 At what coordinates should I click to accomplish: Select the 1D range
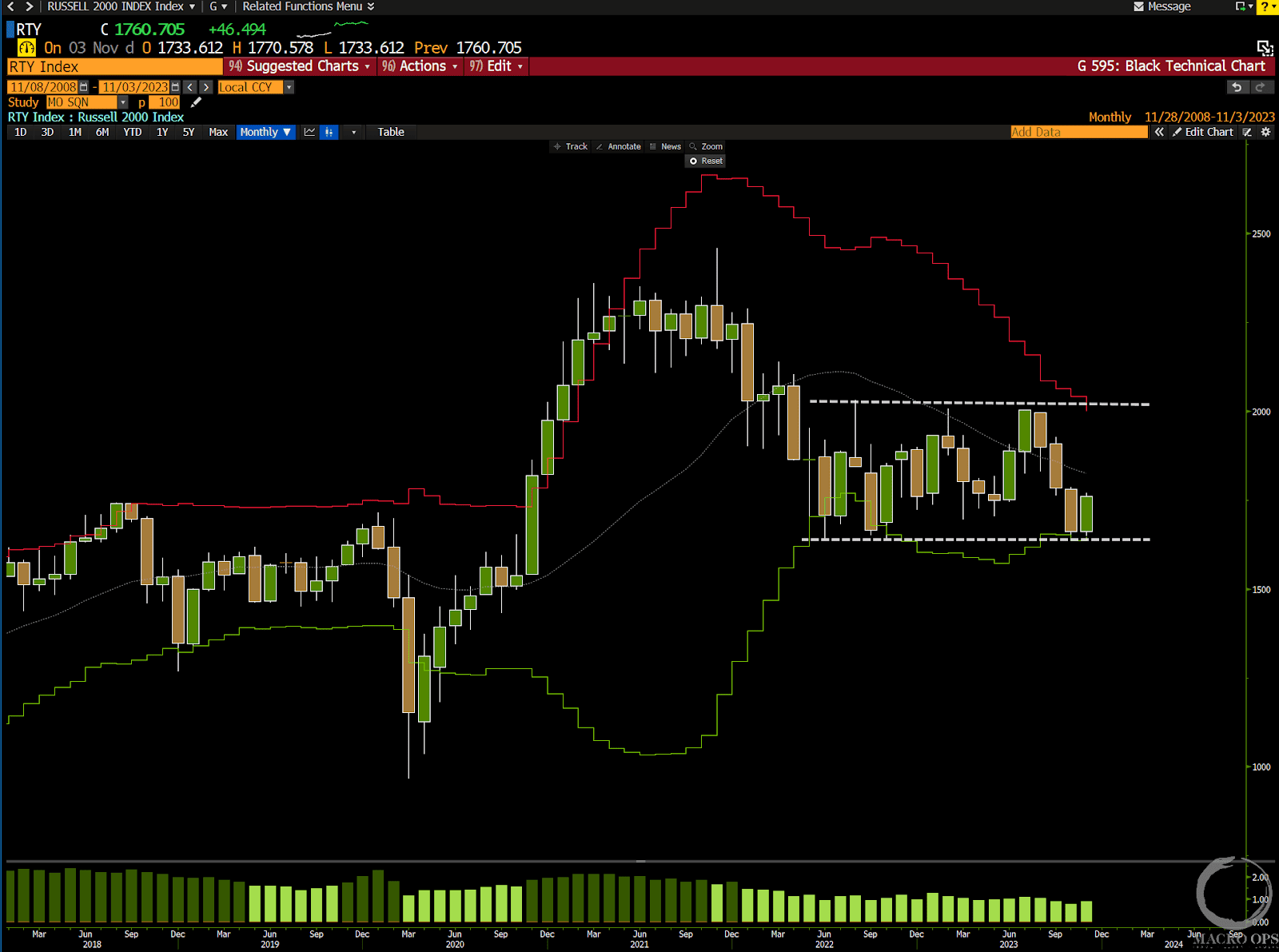click(x=21, y=132)
